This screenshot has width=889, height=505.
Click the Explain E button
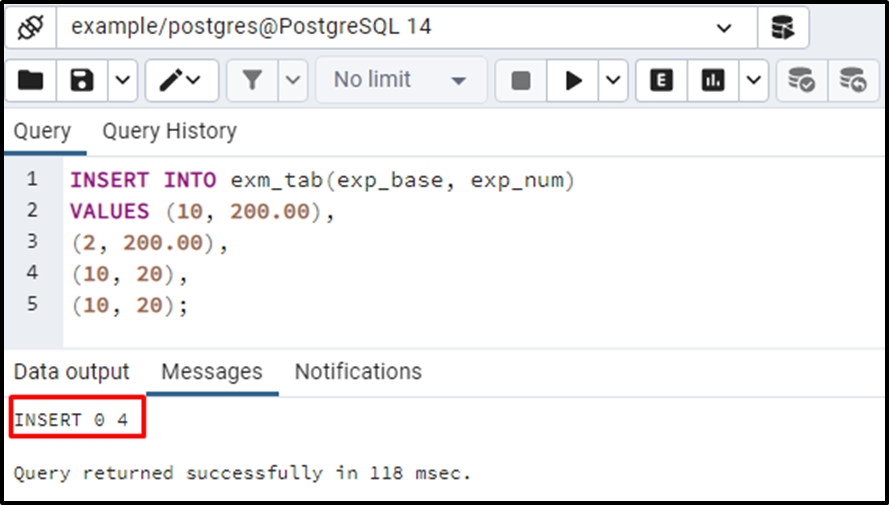click(661, 80)
